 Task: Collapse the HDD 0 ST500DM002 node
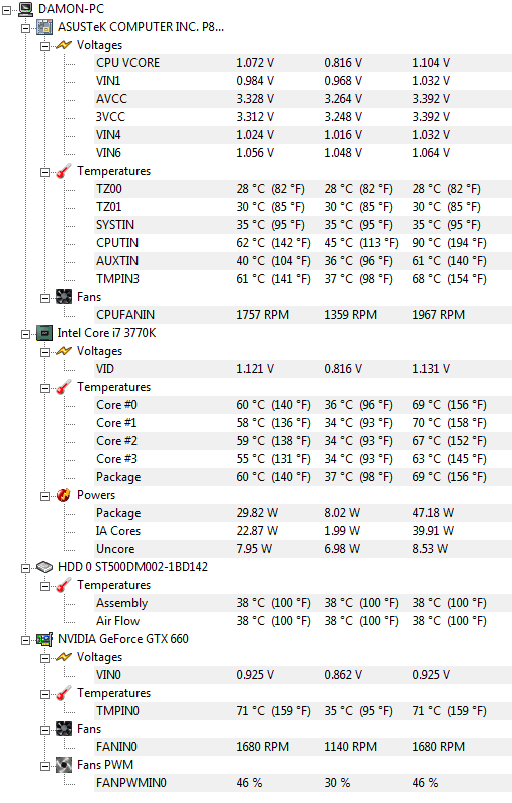[x=25, y=568]
